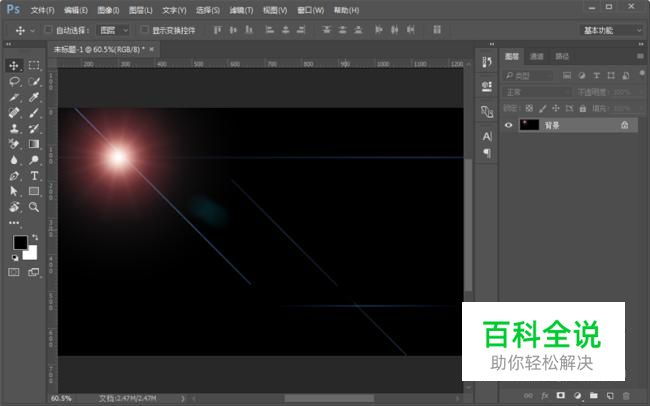This screenshot has height=406, width=650.
Task: Create a new layer
Action: 610,396
